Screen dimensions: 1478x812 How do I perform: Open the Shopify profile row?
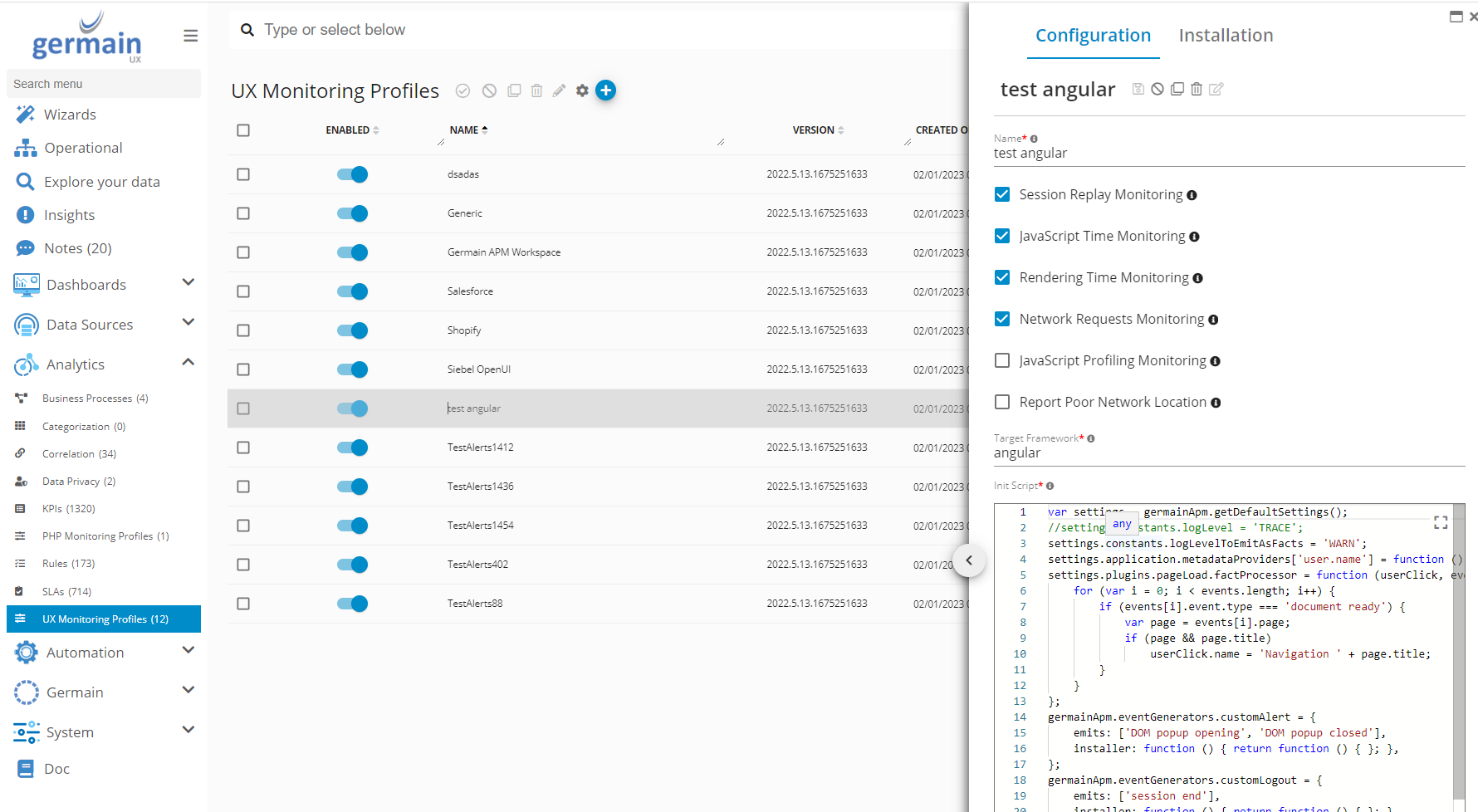pyautogui.click(x=464, y=330)
